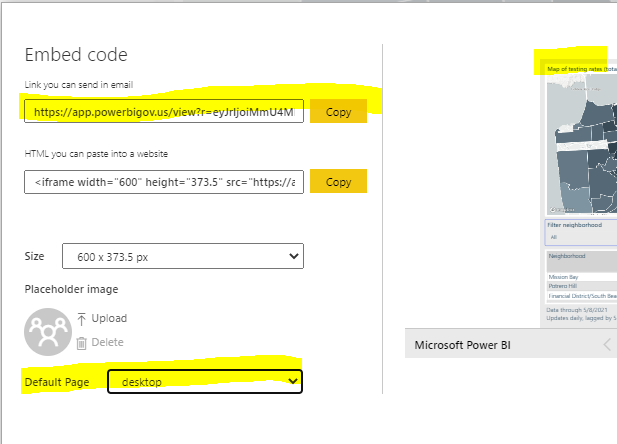The height and width of the screenshot is (444, 617).
Task: Click the upload arrow icon
Action: tap(81, 319)
